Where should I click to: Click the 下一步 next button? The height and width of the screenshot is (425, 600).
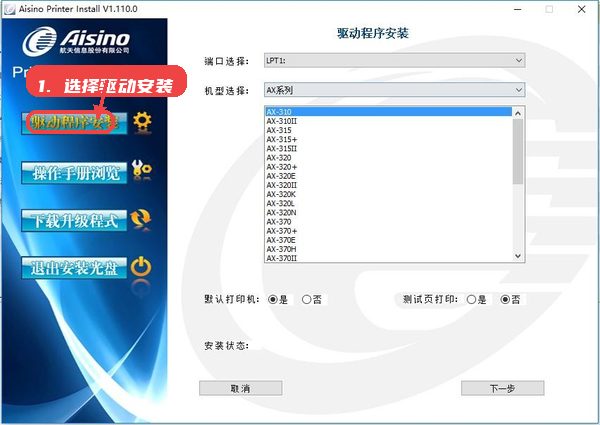coord(502,388)
